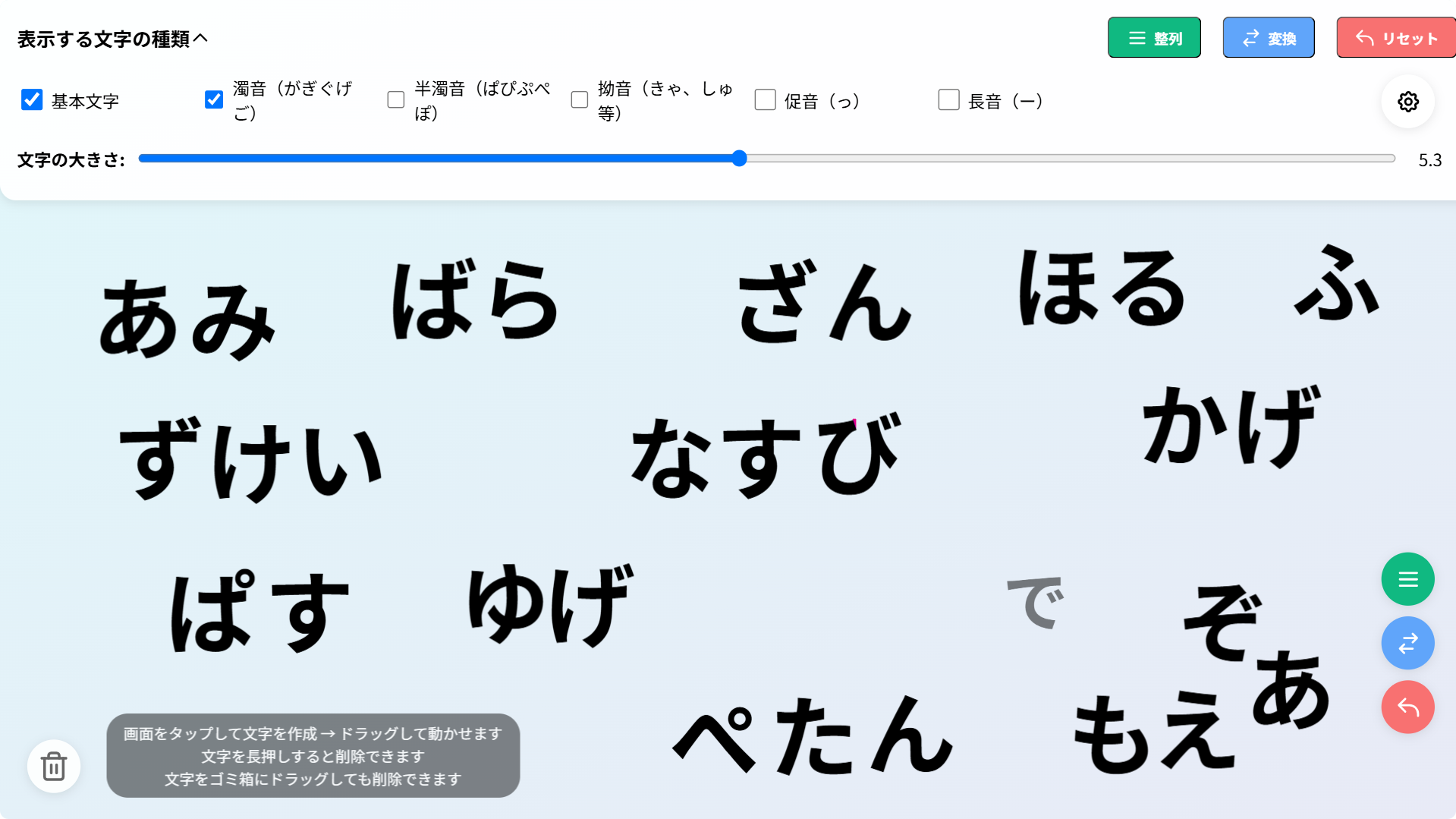Image resolution: width=1456 pixels, height=819 pixels.
Task: Select the word もえ on canvas
Action: pos(1153,732)
